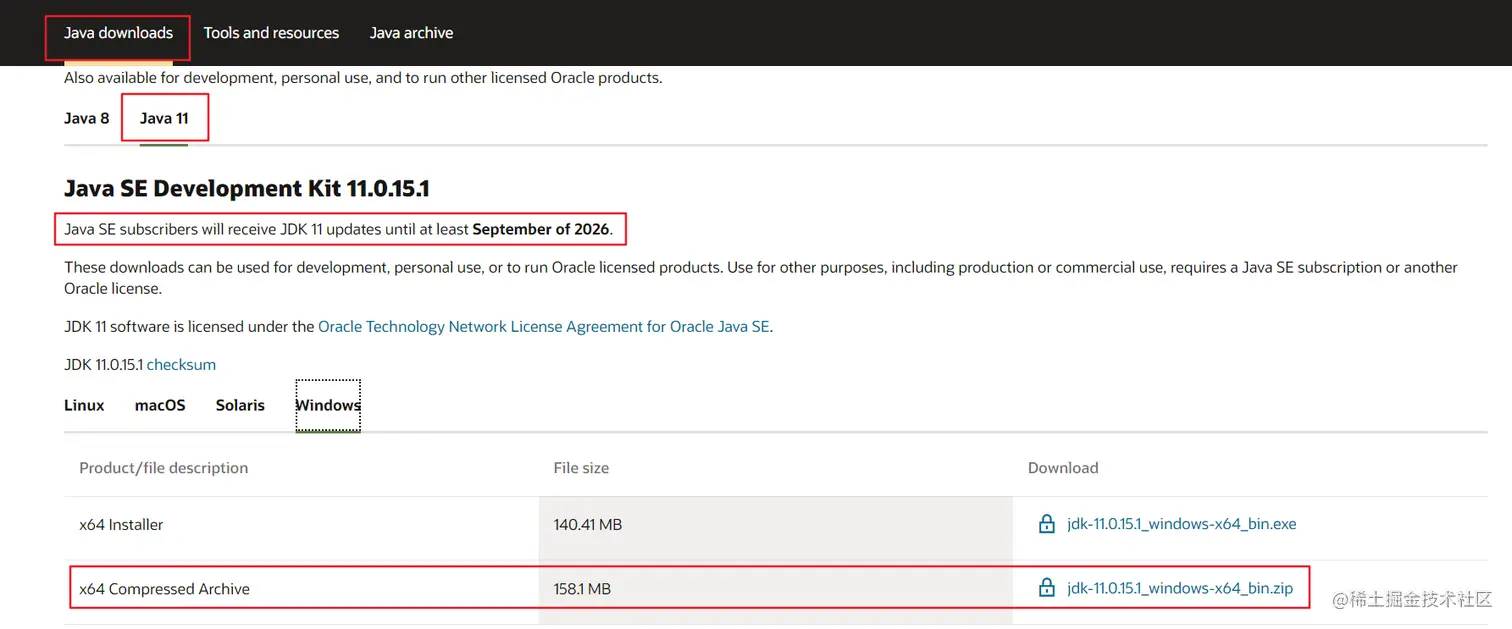Select the 158.1 MB file size
1512x629 pixels.
tap(582, 589)
